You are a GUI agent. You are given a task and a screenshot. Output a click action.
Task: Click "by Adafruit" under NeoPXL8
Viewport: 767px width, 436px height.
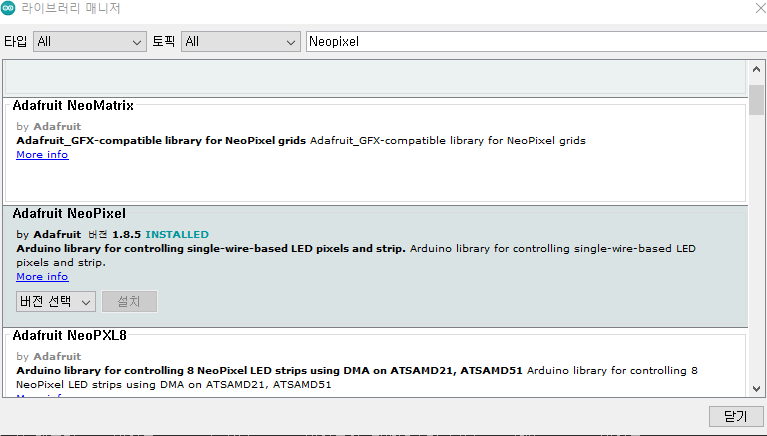pyautogui.click(x=48, y=356)
